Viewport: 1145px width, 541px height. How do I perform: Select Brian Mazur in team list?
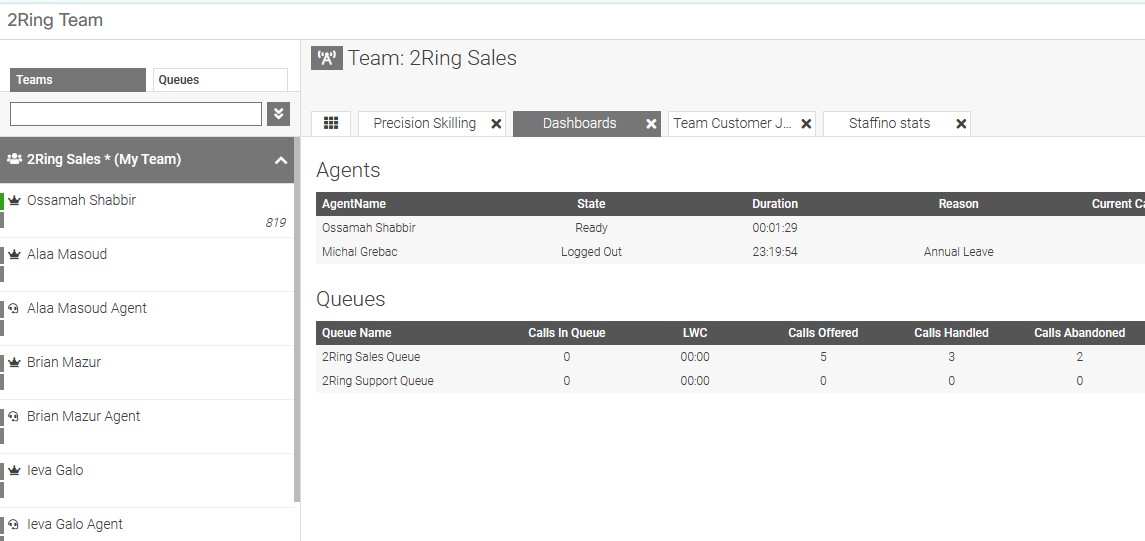pos(64,362)
